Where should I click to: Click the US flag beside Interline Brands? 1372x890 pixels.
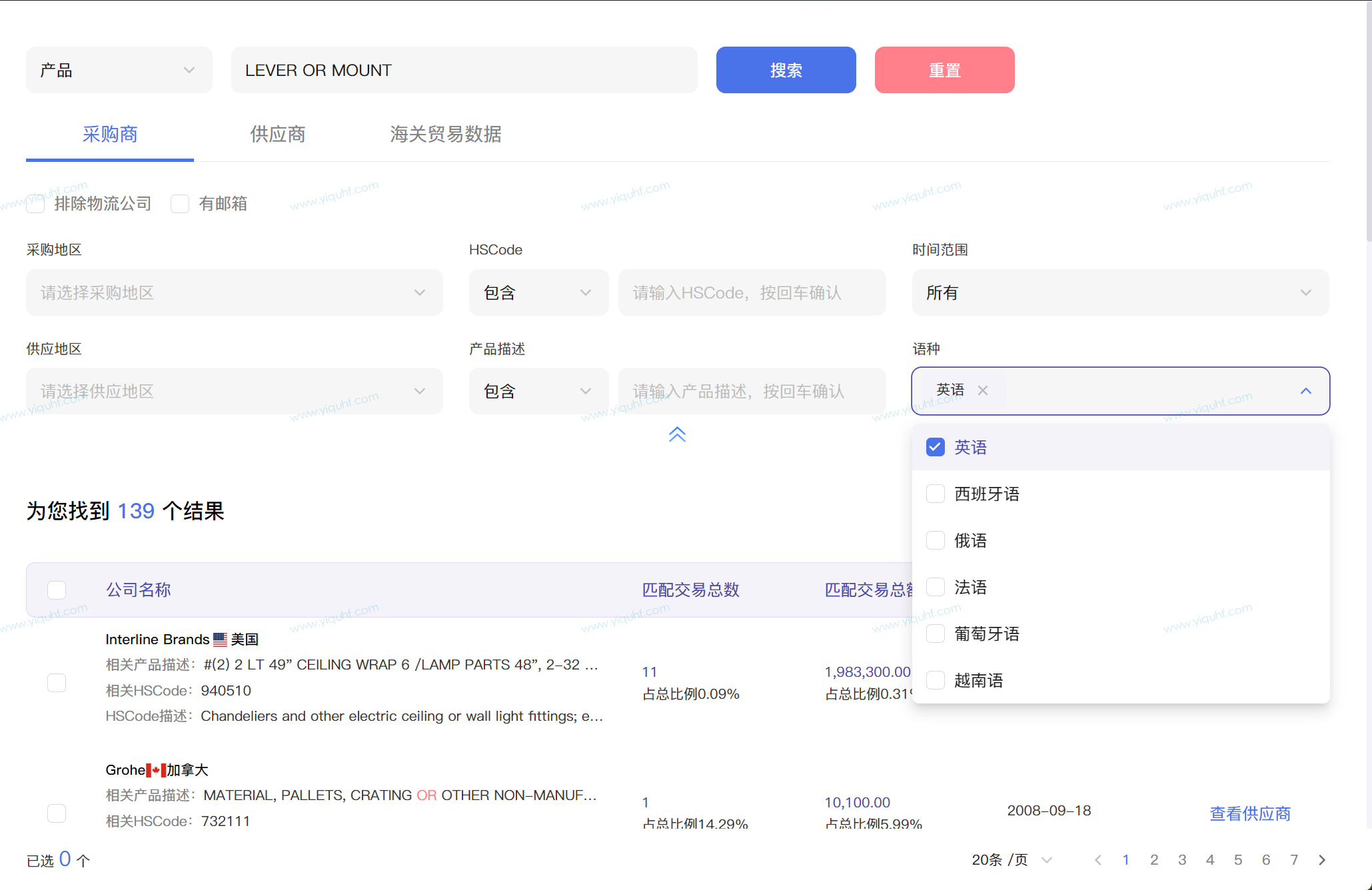coord(220,640)
